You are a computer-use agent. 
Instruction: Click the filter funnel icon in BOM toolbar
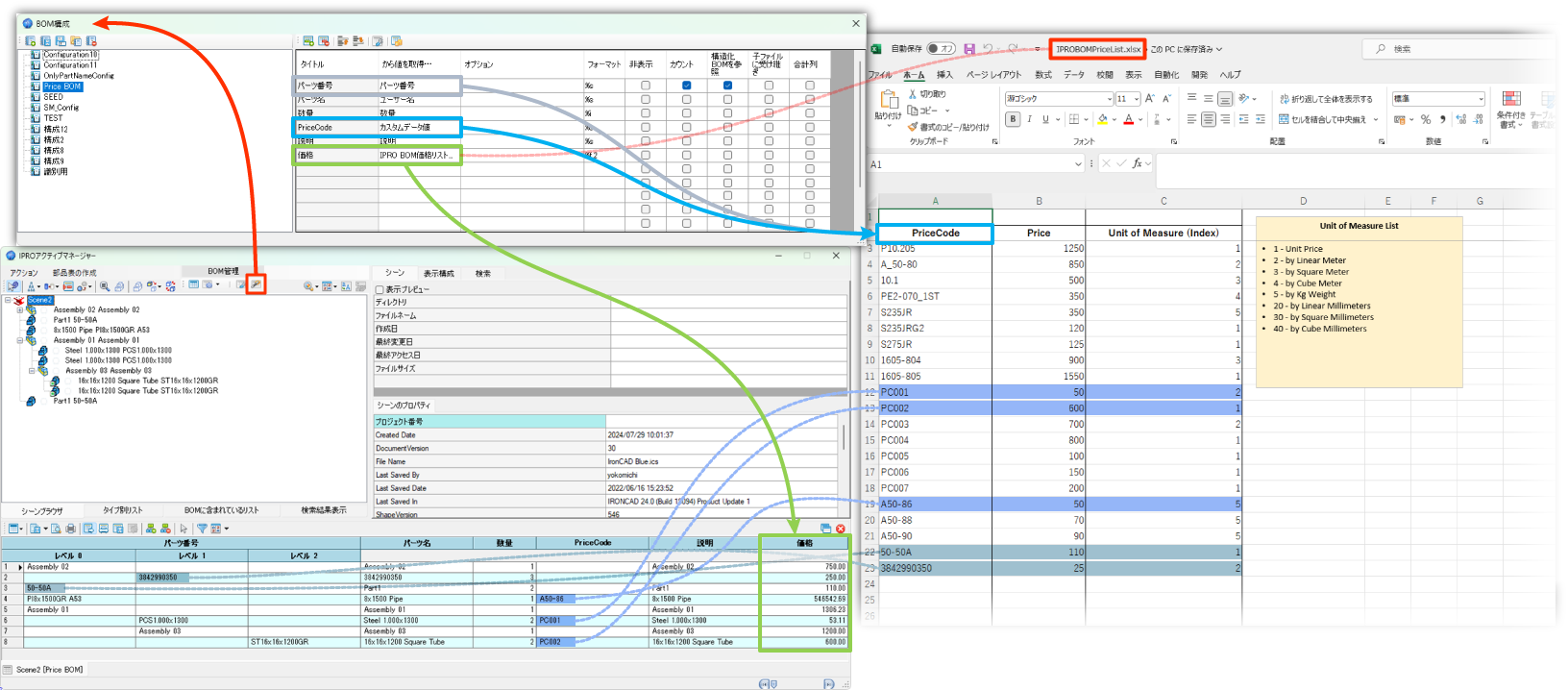[202, 529]
